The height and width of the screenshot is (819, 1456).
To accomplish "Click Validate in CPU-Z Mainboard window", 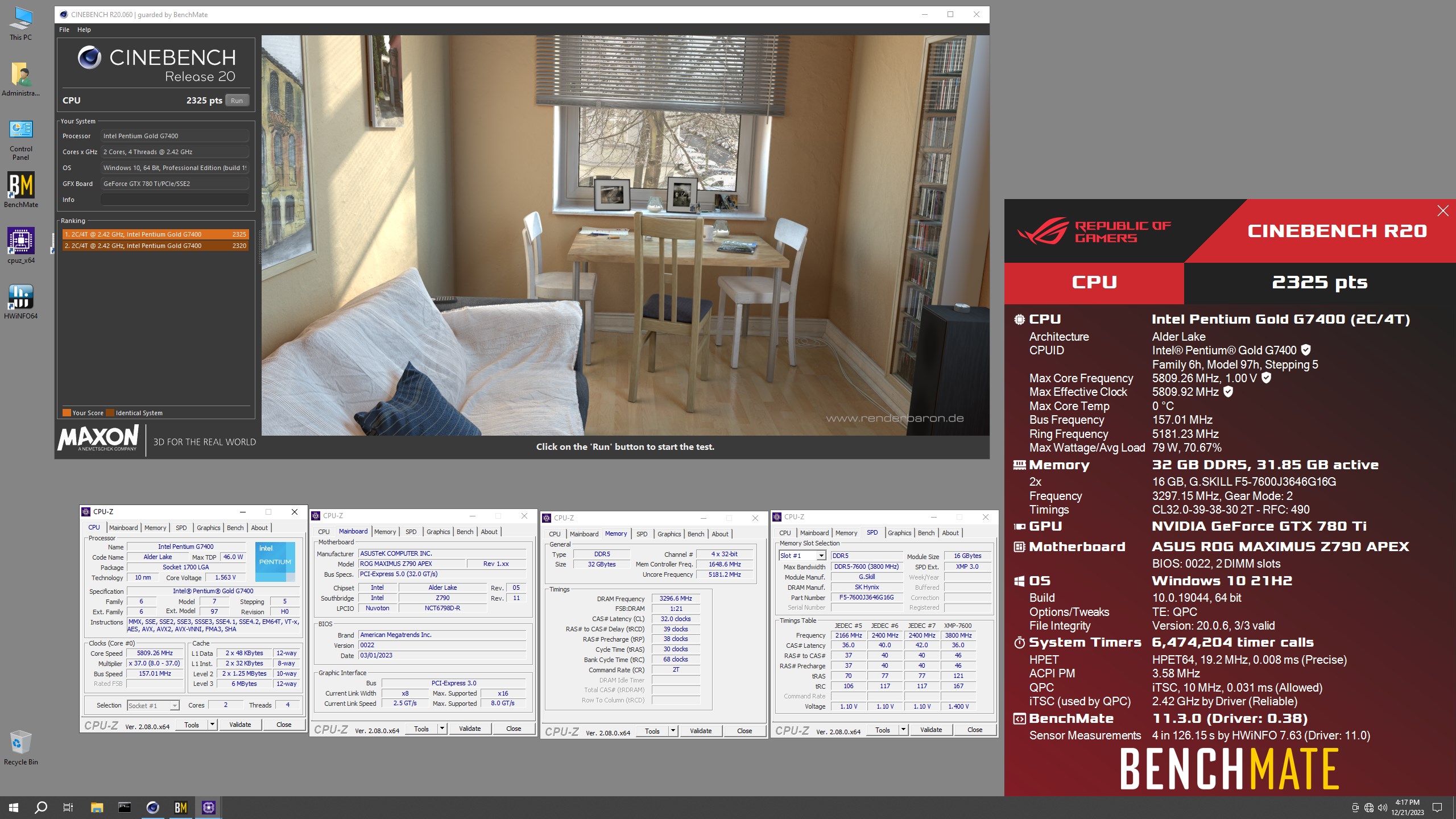I will [470, 729].
